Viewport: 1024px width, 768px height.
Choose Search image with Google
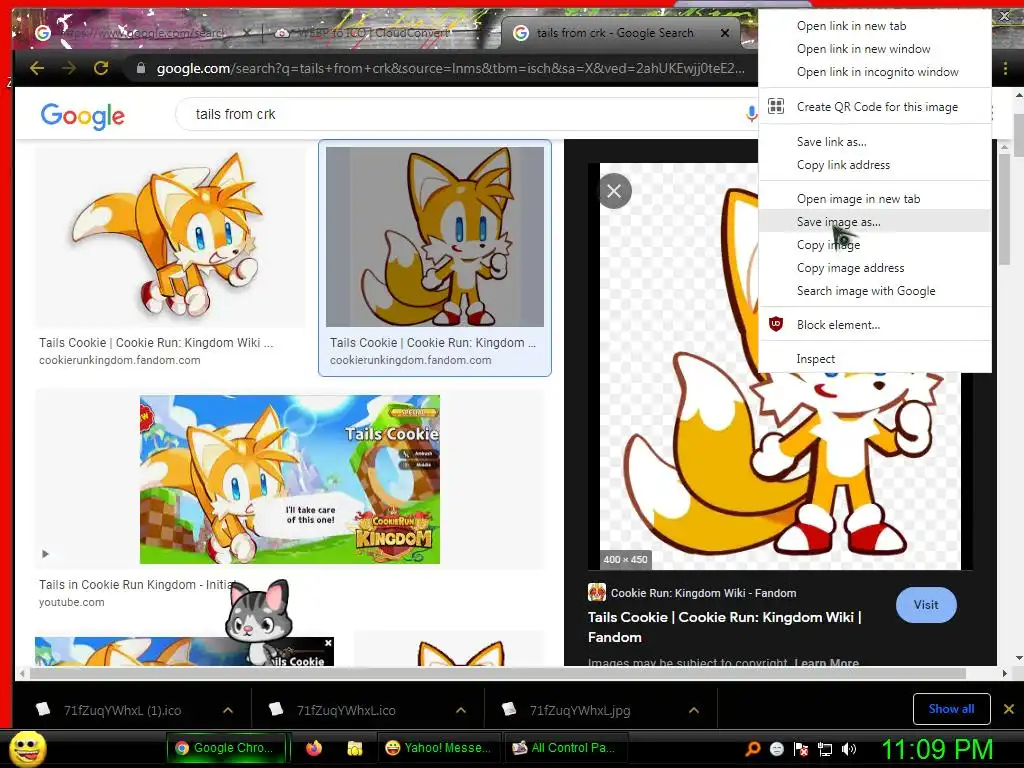[x=874, y=291]
